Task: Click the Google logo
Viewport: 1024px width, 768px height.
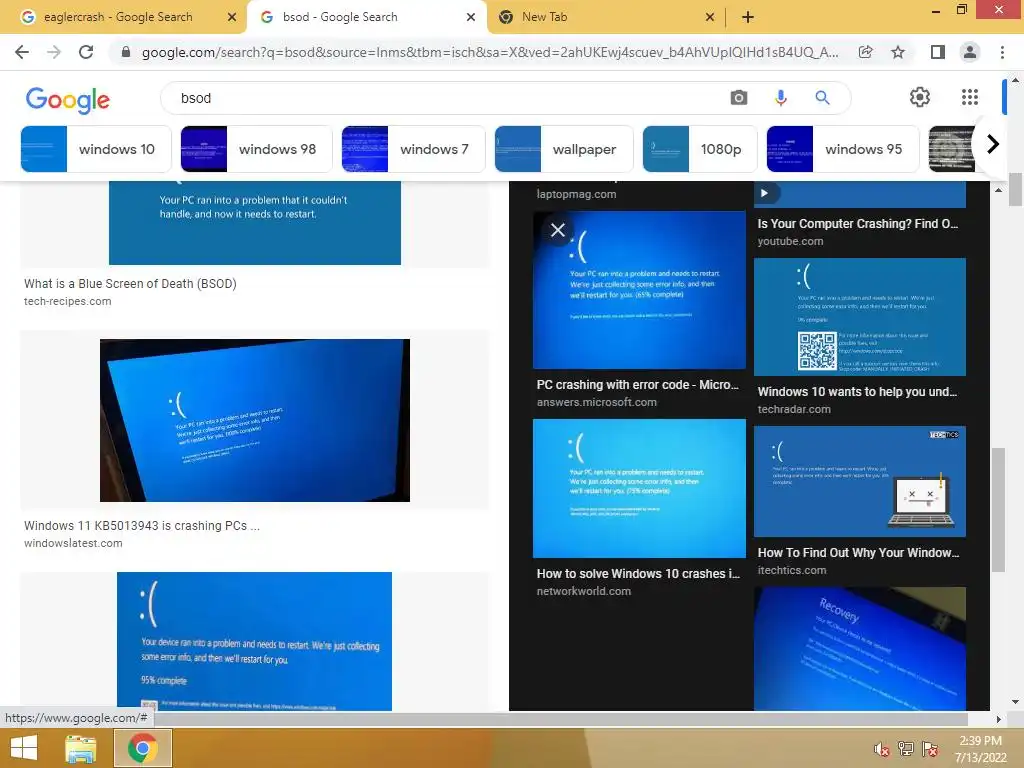Action: point(68,99)
